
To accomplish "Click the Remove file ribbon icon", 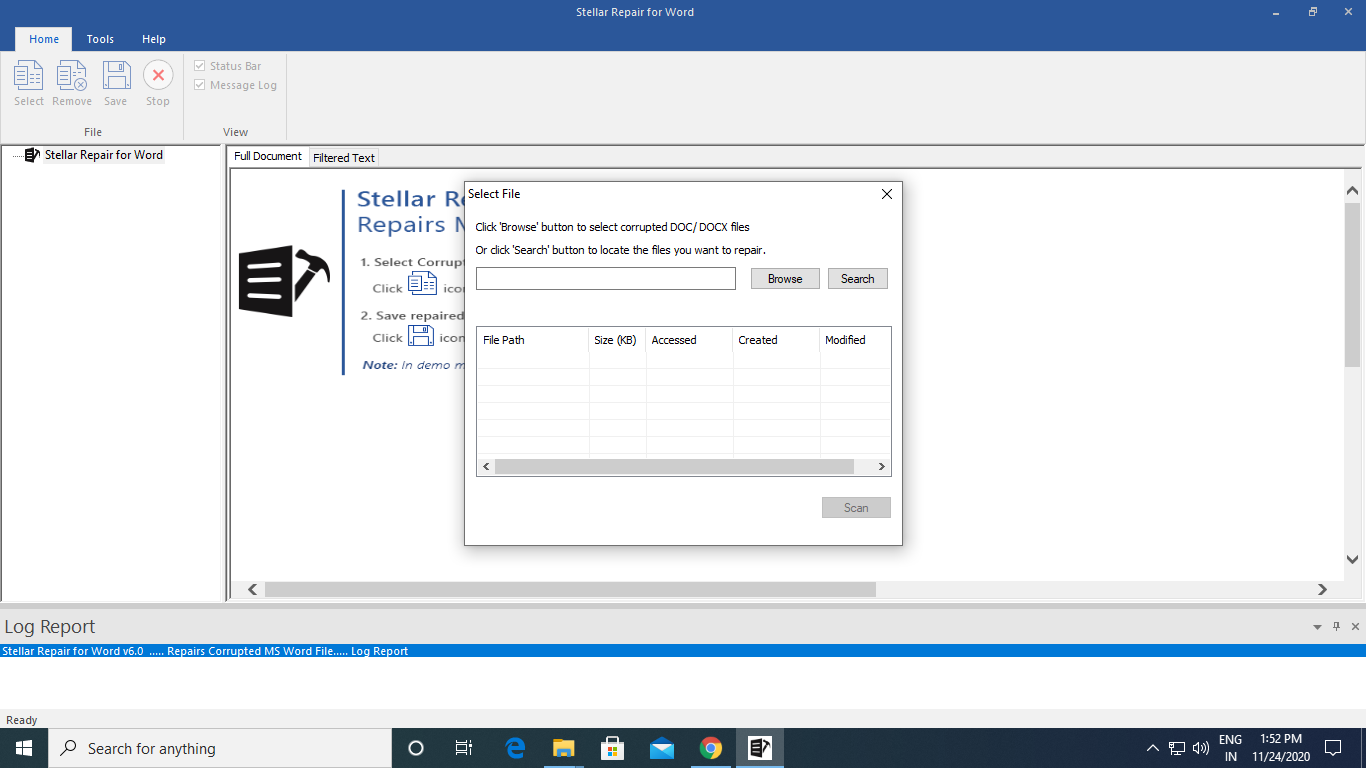I will click(x=72, y=84).
